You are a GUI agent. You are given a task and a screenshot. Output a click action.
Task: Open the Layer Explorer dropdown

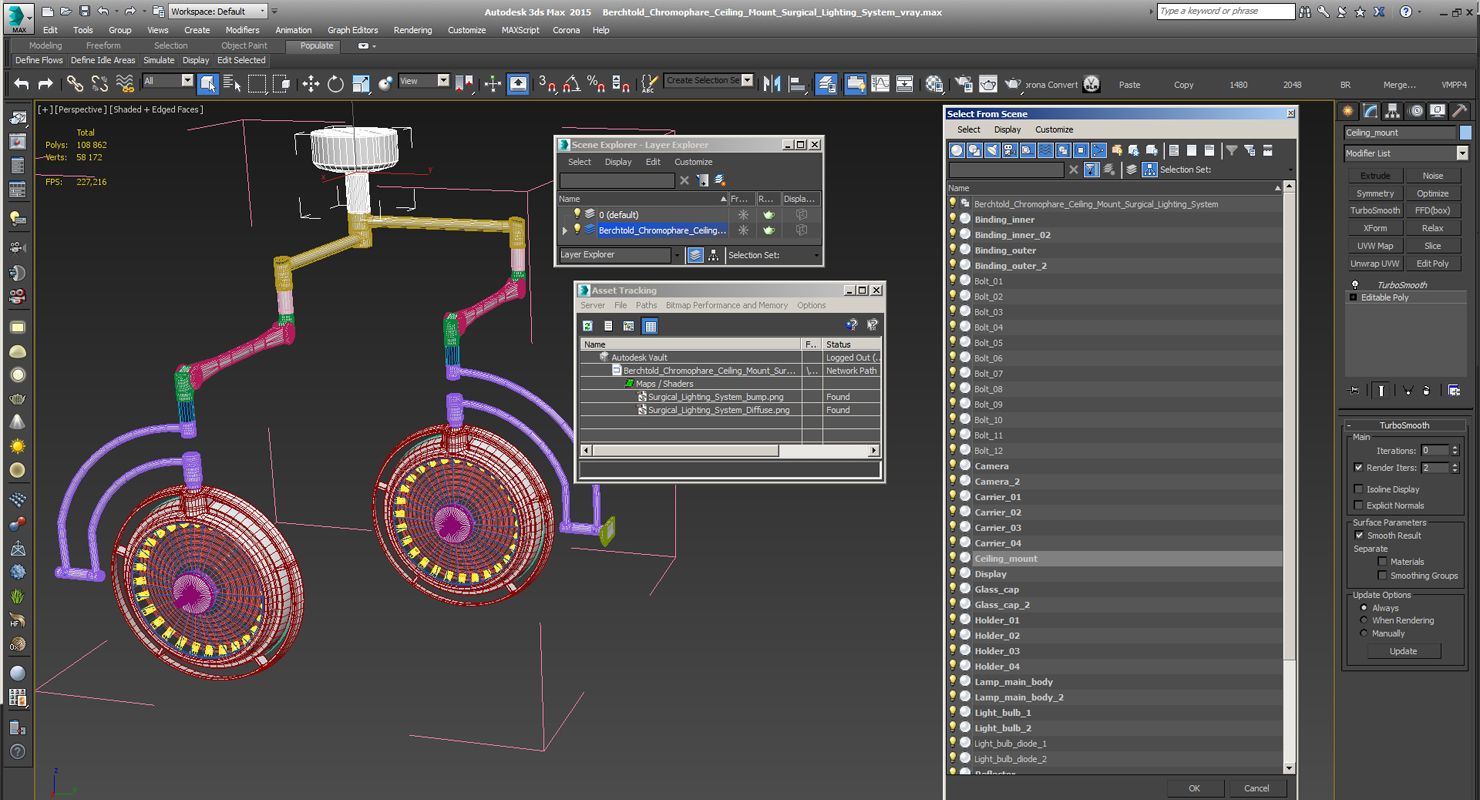pos(677,255)
